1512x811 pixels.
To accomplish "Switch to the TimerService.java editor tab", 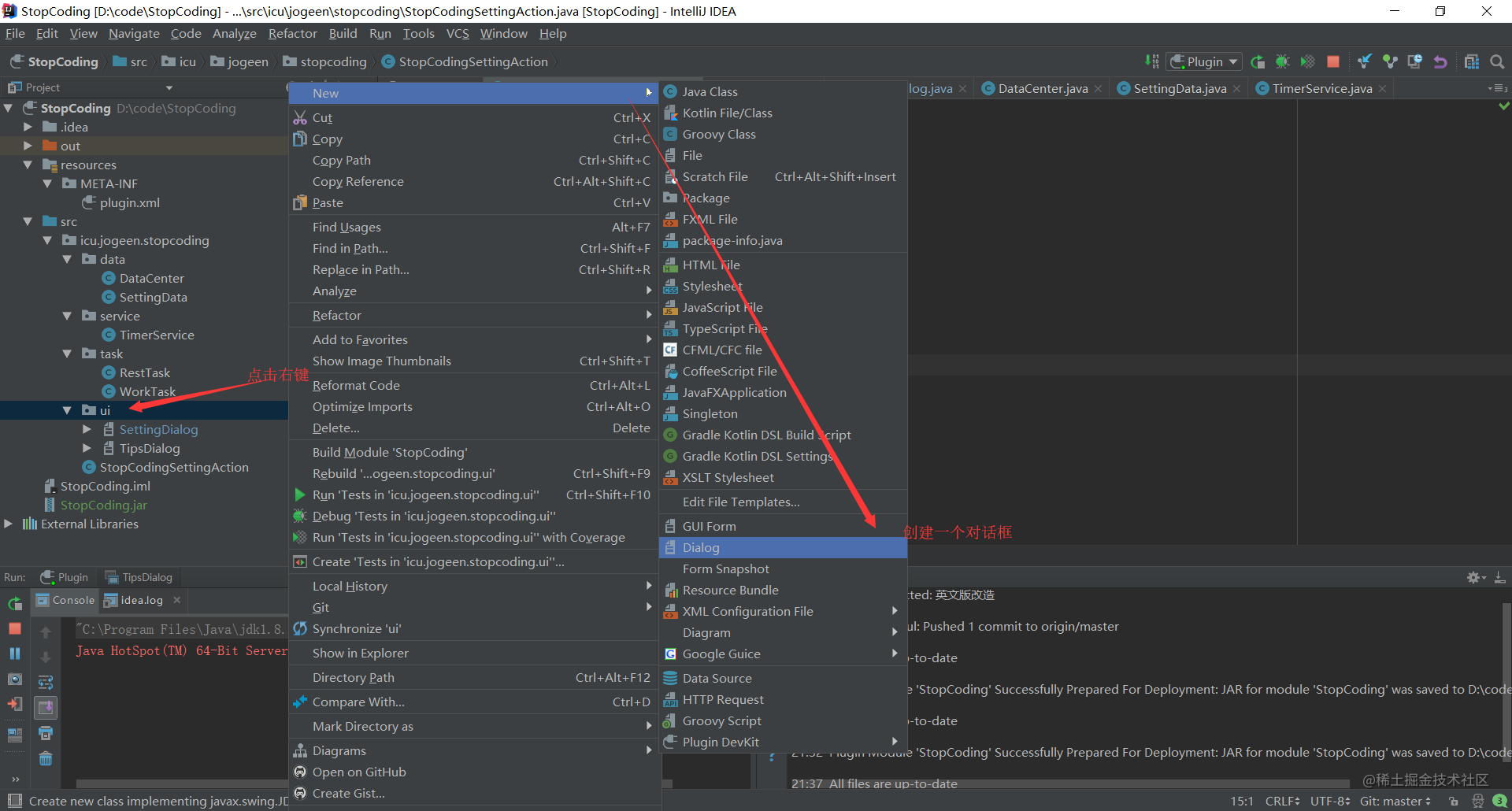I will tap(1321, 88).
